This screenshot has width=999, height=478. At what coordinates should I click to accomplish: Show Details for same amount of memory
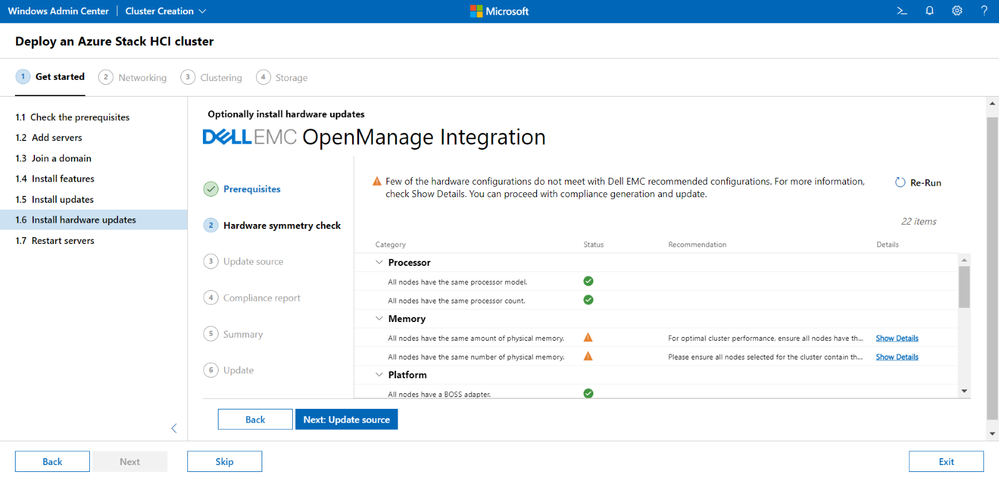click(x=897, y=338)
